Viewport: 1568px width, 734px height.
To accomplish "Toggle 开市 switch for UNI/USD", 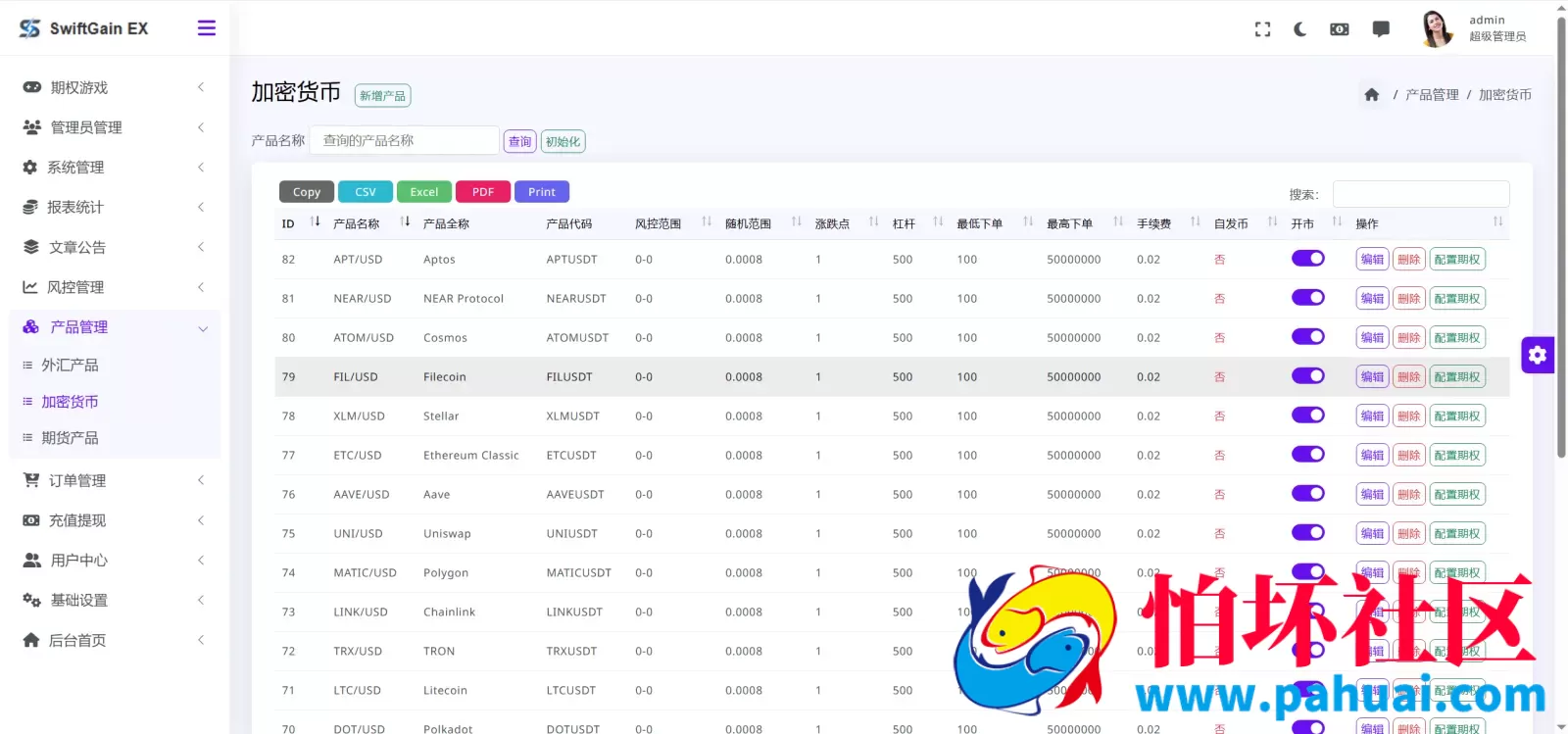I will (1307, 533).
